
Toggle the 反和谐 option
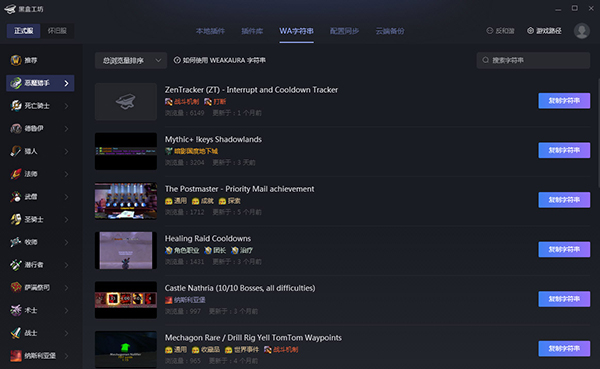click(500, 31)
